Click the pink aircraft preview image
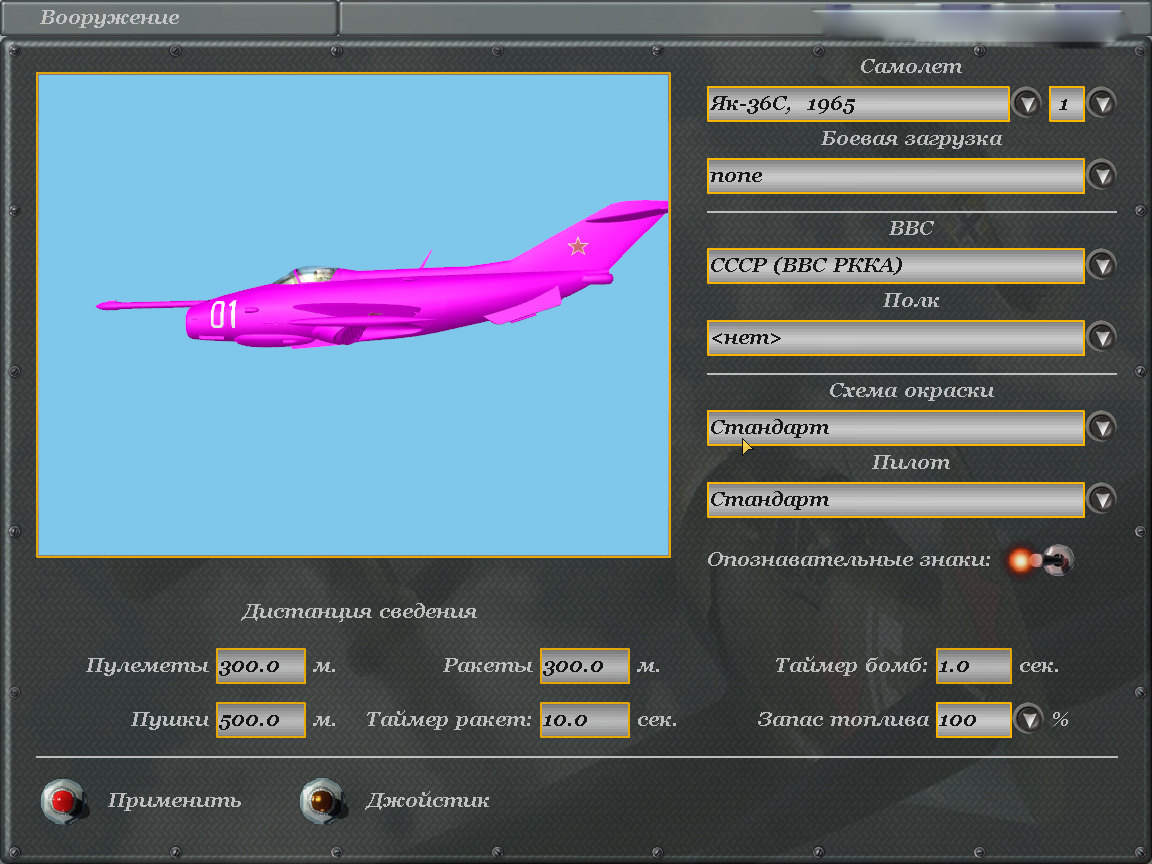The height and width of the screenshot is (864, 1152). [353, 314]
